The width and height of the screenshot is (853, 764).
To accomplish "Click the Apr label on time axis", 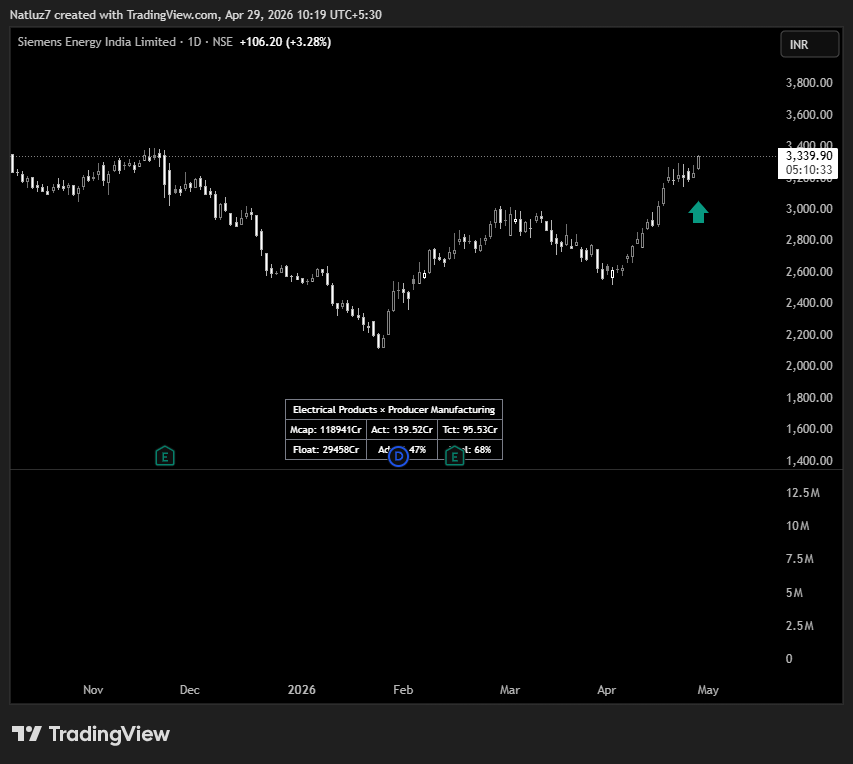I will [607, 690].
